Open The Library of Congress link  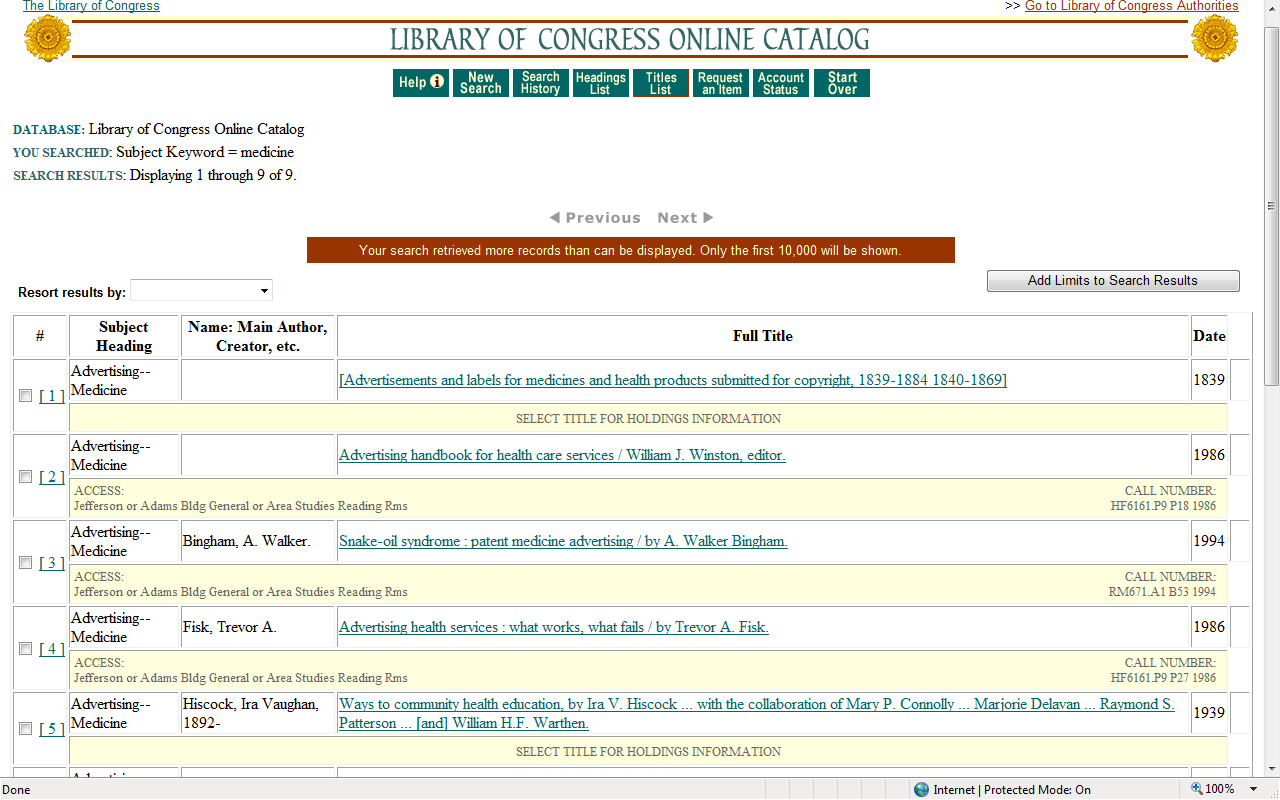(x=91, y=6)
